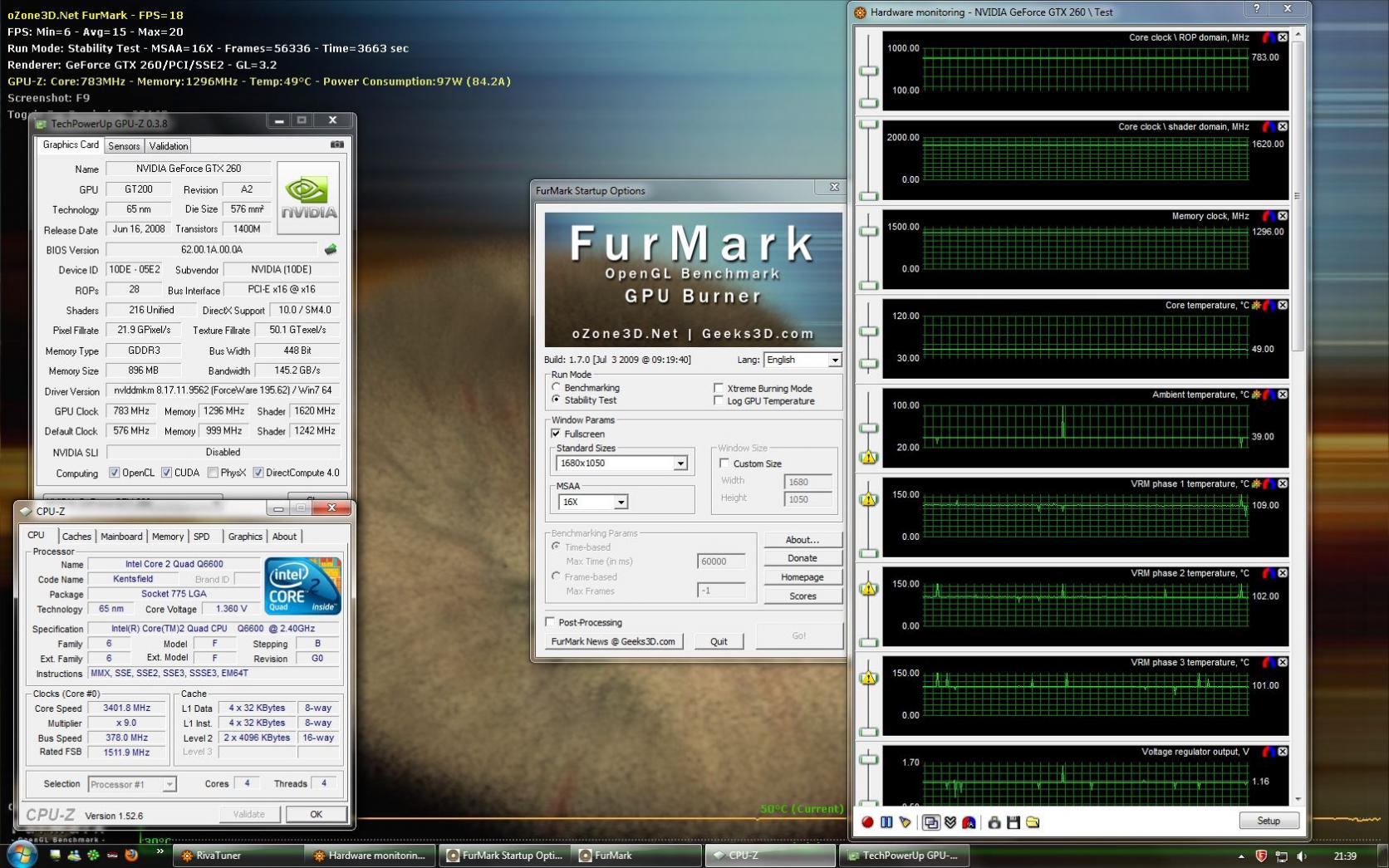The width and height of the screenshot is (1389, 868).
Task: Save monitoring log with the floppy disk icon
Action: (x=1013, y=822)
